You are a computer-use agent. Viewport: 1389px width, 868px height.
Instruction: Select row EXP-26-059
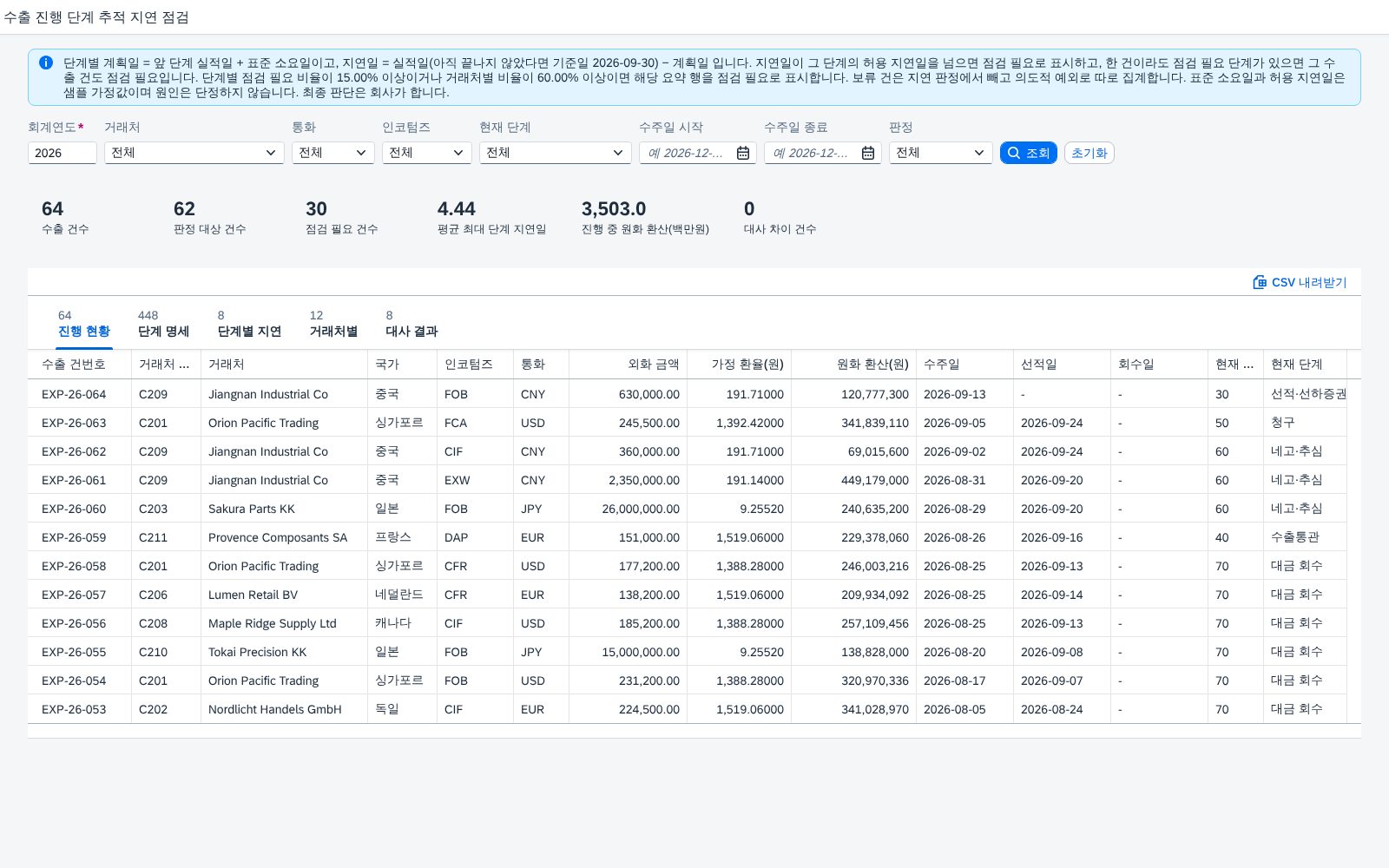tap(694, 537)
